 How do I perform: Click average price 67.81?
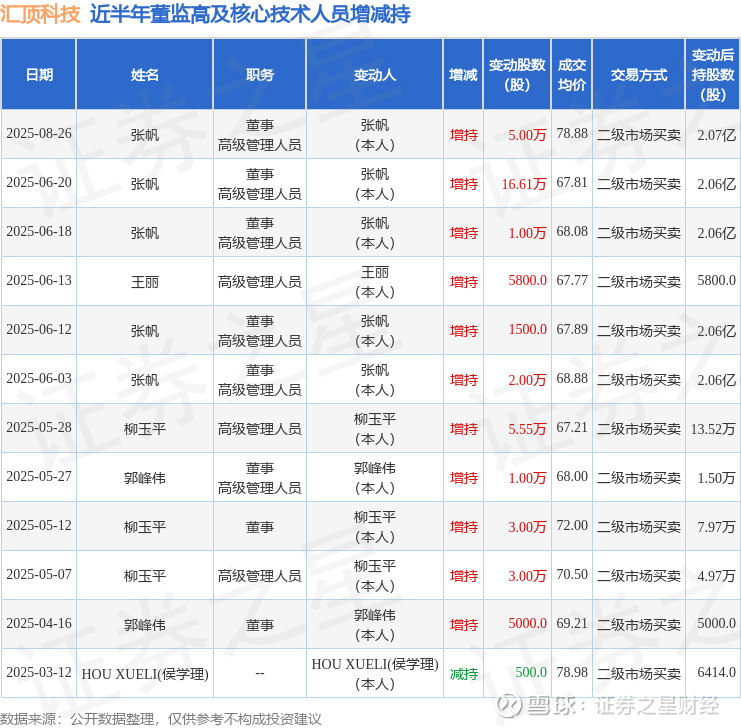pyautogui.click(x=572, y=182)
